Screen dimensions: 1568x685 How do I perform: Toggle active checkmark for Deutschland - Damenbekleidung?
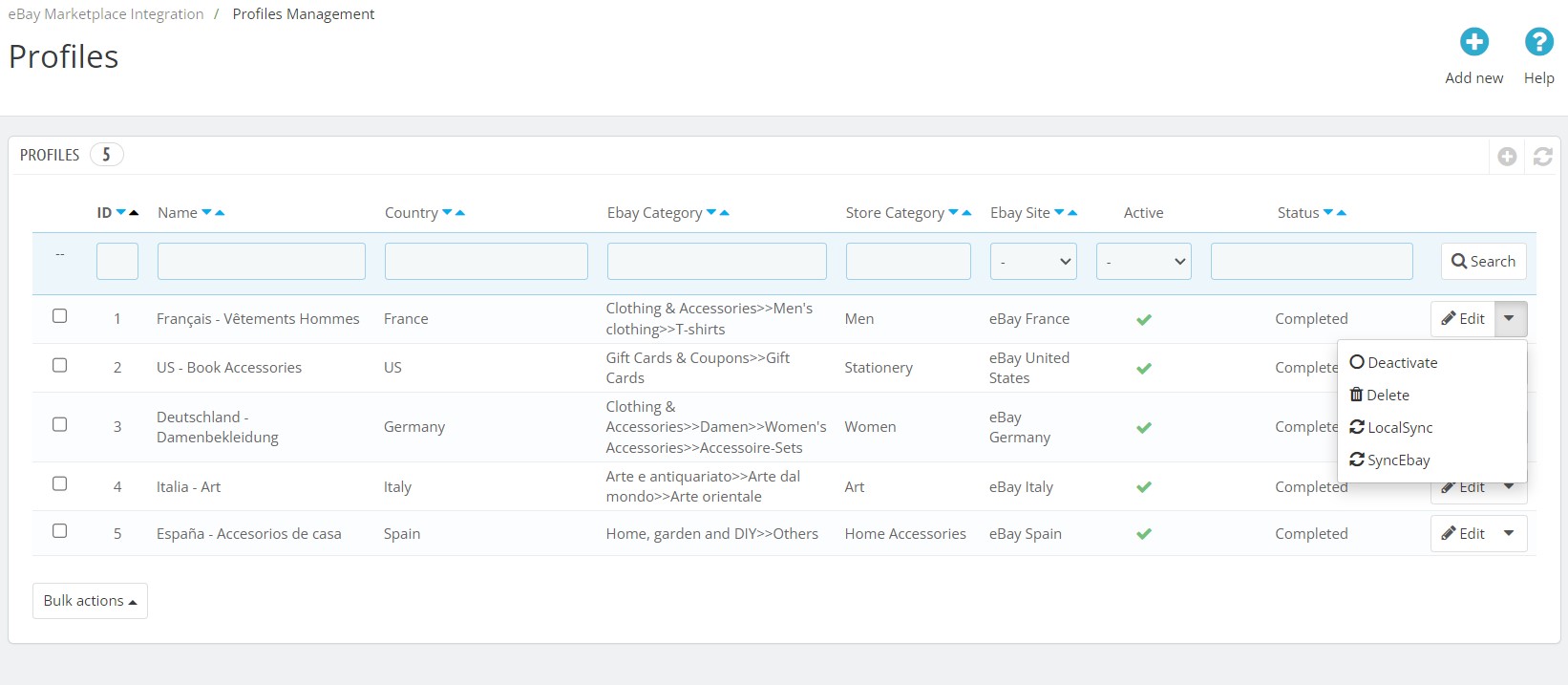pyautogui.click(x=1143, y=427)
